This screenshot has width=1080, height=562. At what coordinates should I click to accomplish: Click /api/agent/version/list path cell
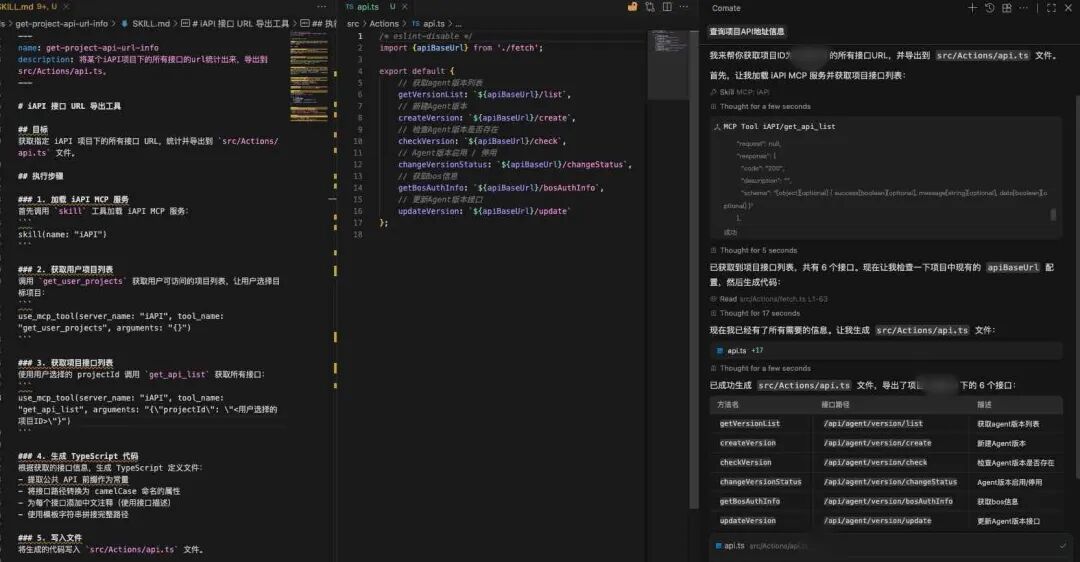click(873, 424)
